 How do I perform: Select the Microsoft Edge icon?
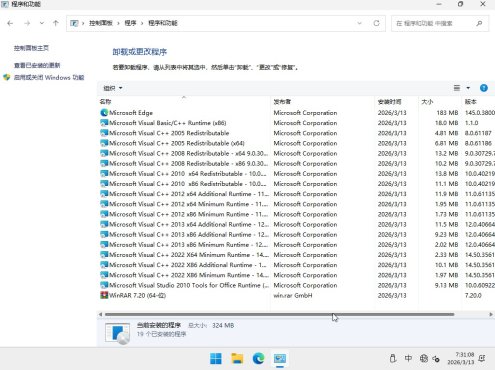pos(104,113)
